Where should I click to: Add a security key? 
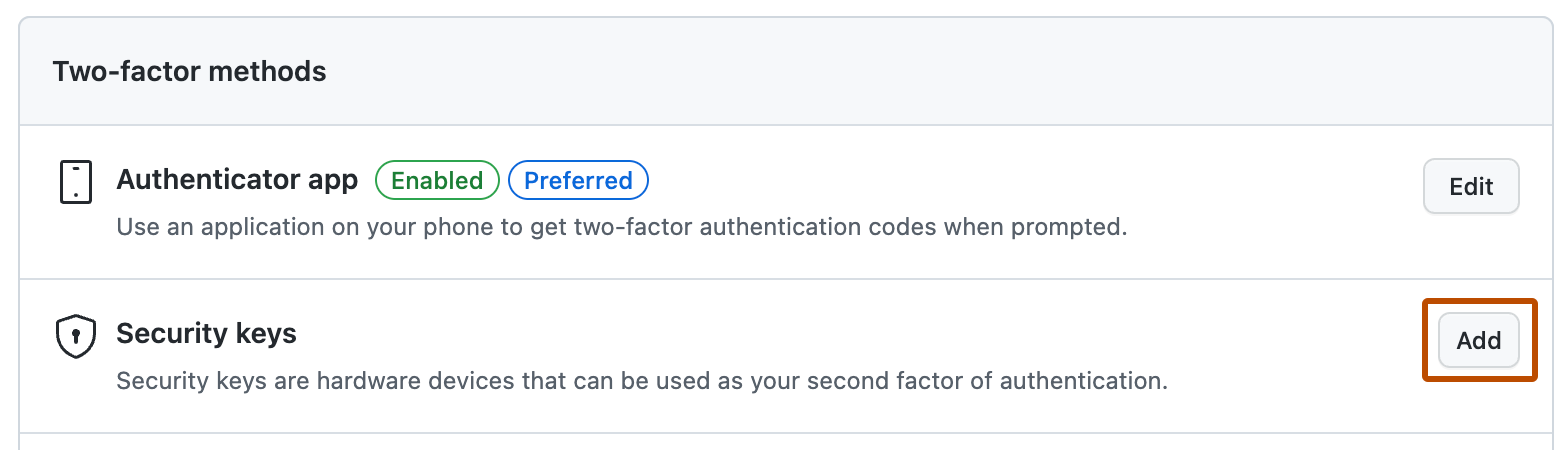[1478, 341]
